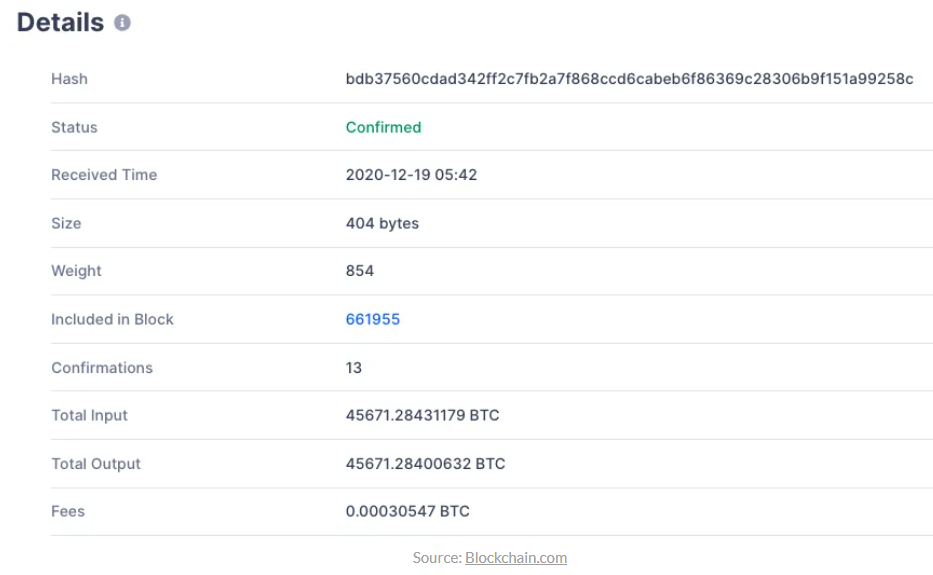Click the green Confirmed status text
The image size is (933, 575).
coord(383,127)
